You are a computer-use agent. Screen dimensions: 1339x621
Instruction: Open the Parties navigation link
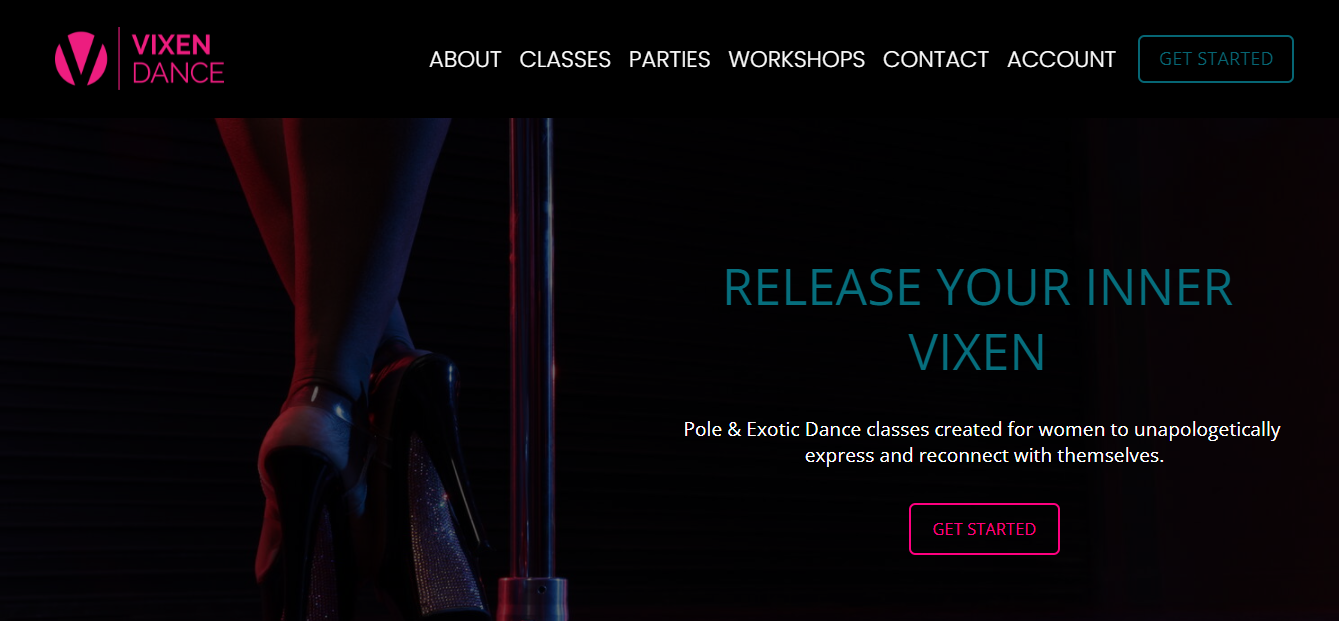click(669, 59)
